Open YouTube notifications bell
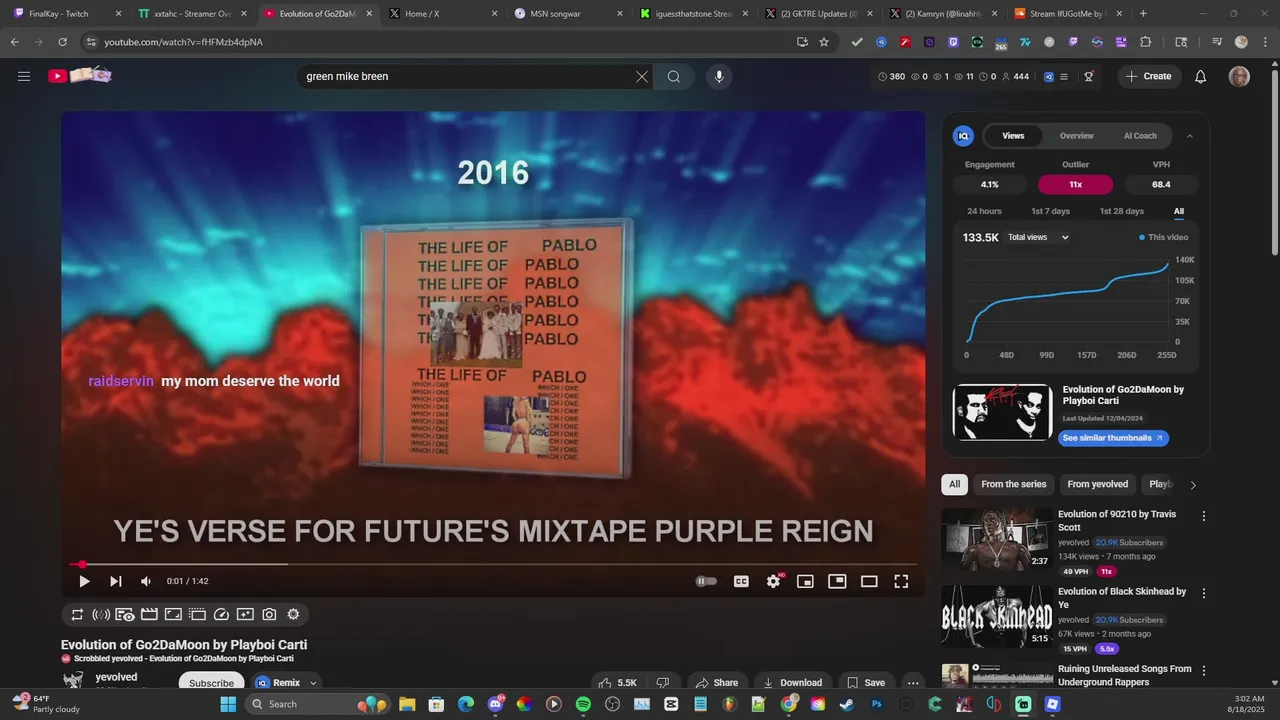This screenshot has width=1280, height=720. (x=1201, y=77)
